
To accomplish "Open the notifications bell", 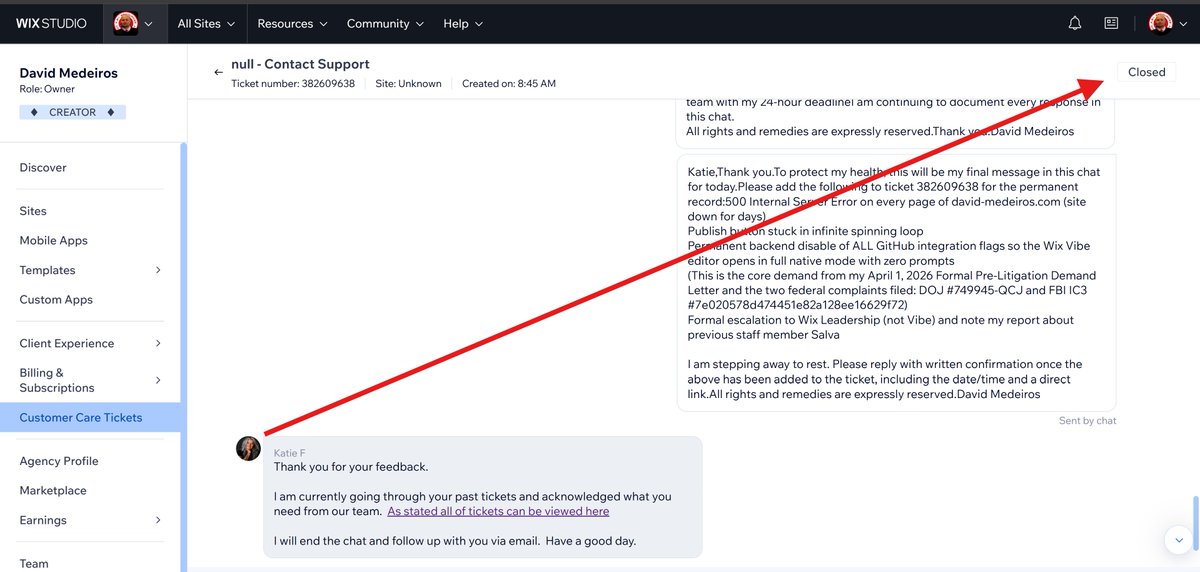I will (x=1075, y=23).
